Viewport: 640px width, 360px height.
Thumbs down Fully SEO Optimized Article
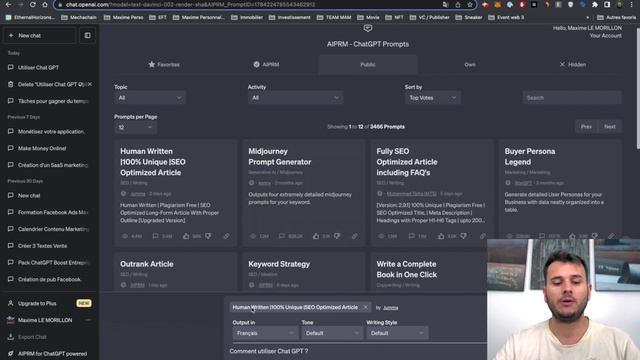point(463,236)
